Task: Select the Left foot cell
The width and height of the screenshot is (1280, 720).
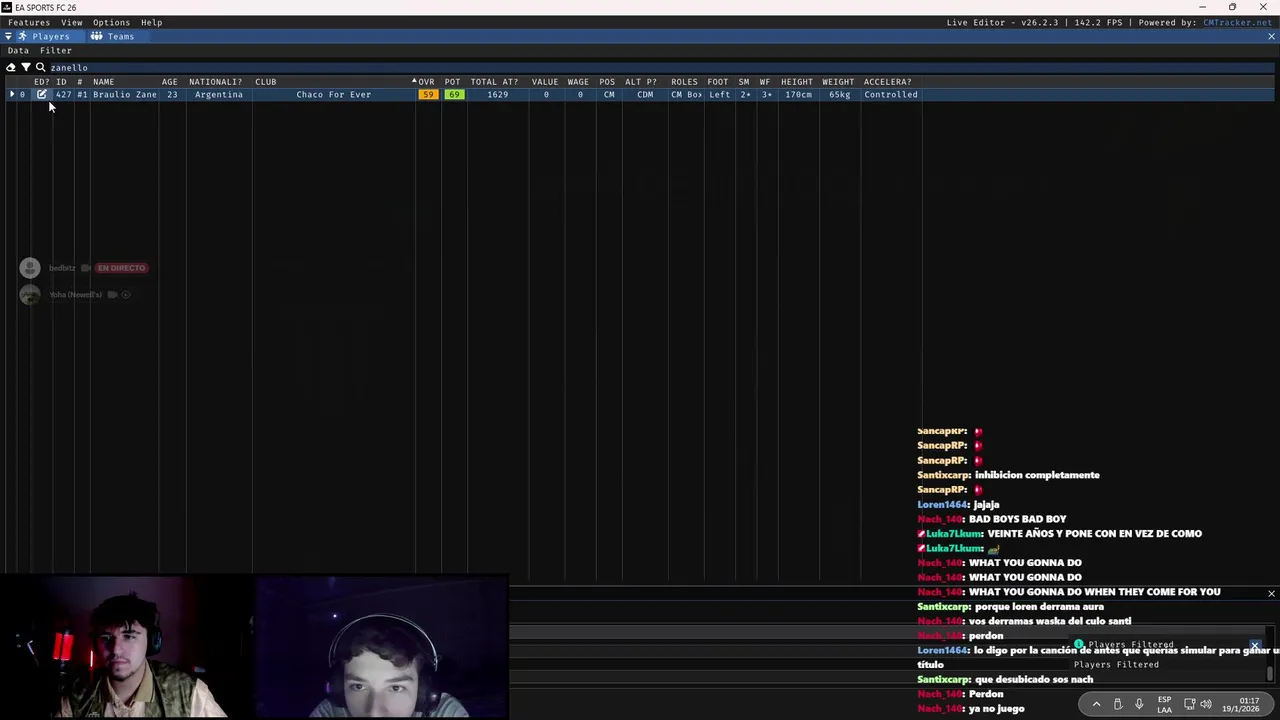Action: tap(720, 94)
